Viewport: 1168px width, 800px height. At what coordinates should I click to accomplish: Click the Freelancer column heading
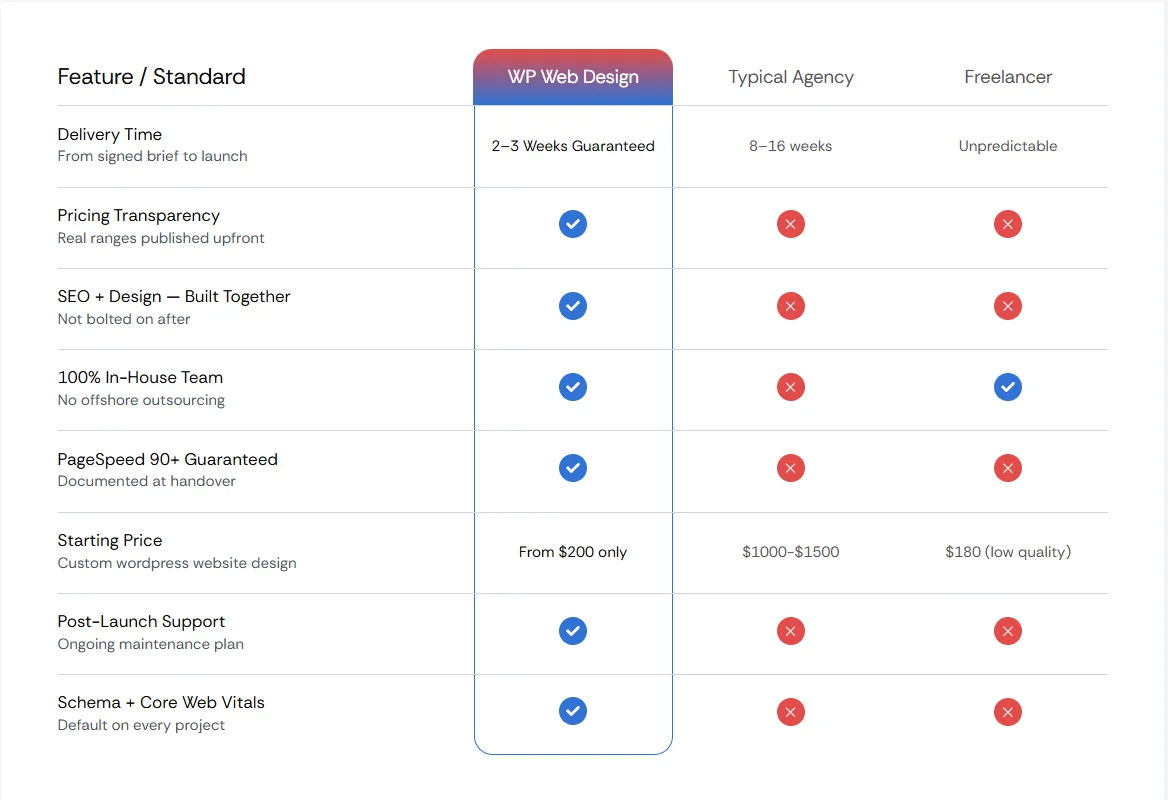point(1008,77)
